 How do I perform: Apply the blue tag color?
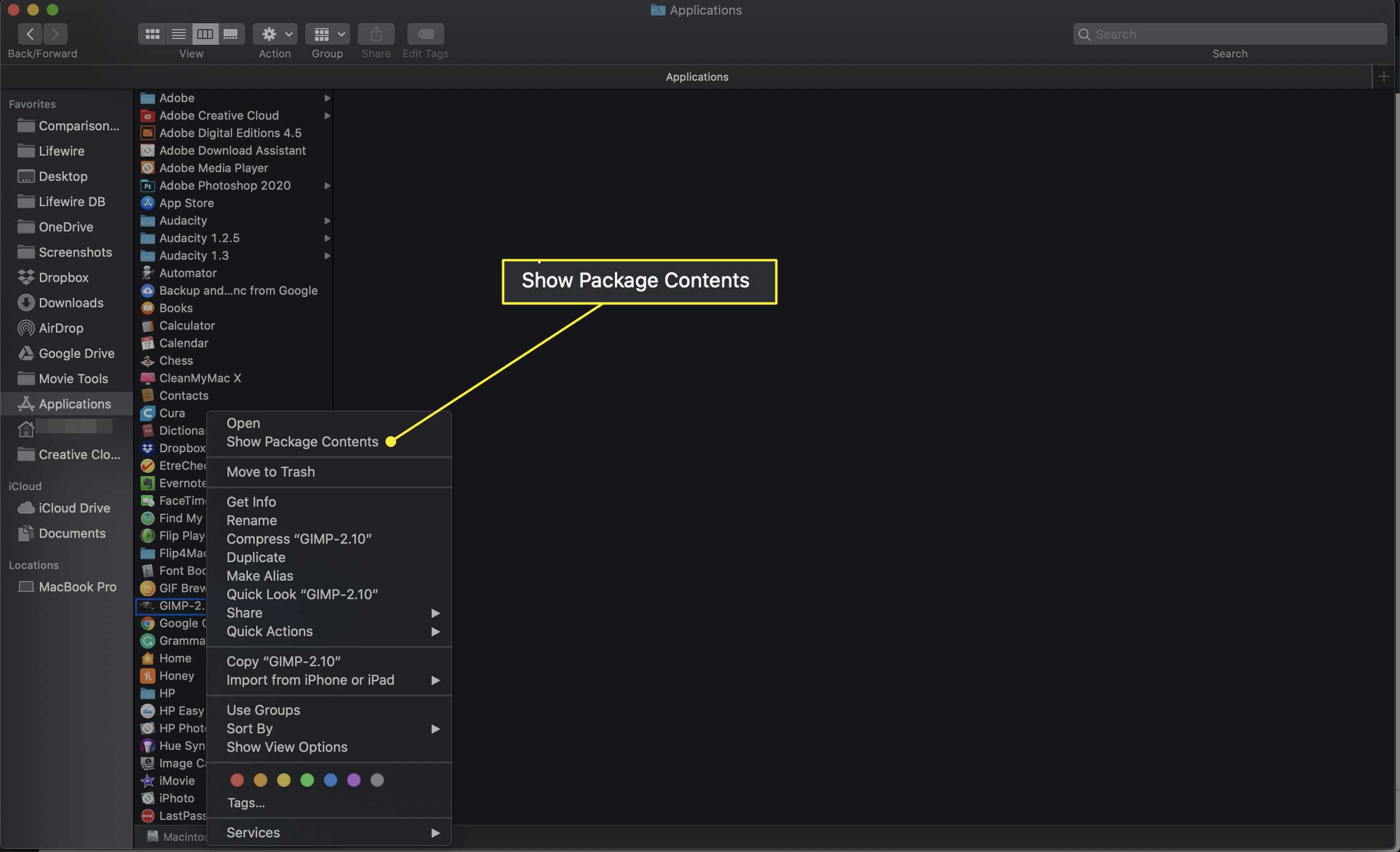pos(330,780)
